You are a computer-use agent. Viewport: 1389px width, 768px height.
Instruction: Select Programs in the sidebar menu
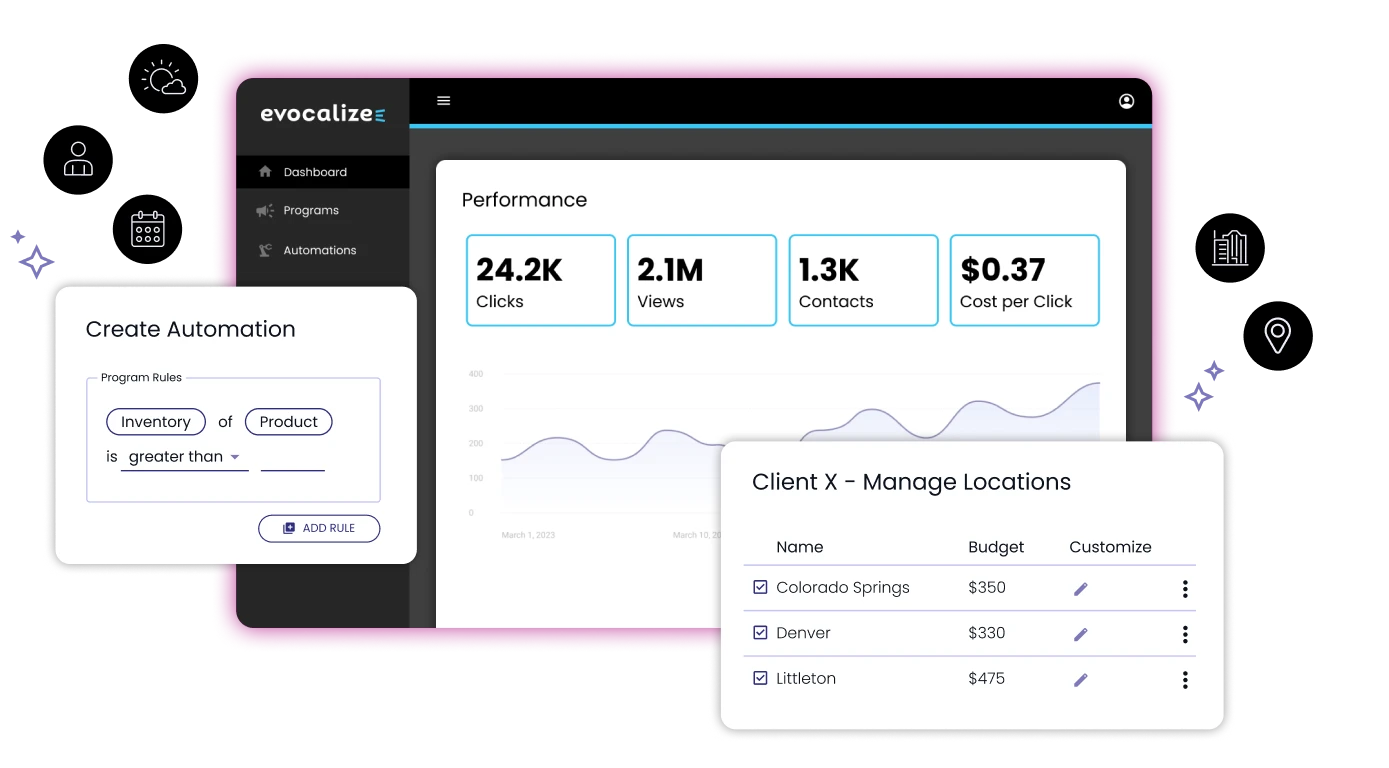[310, 210]
